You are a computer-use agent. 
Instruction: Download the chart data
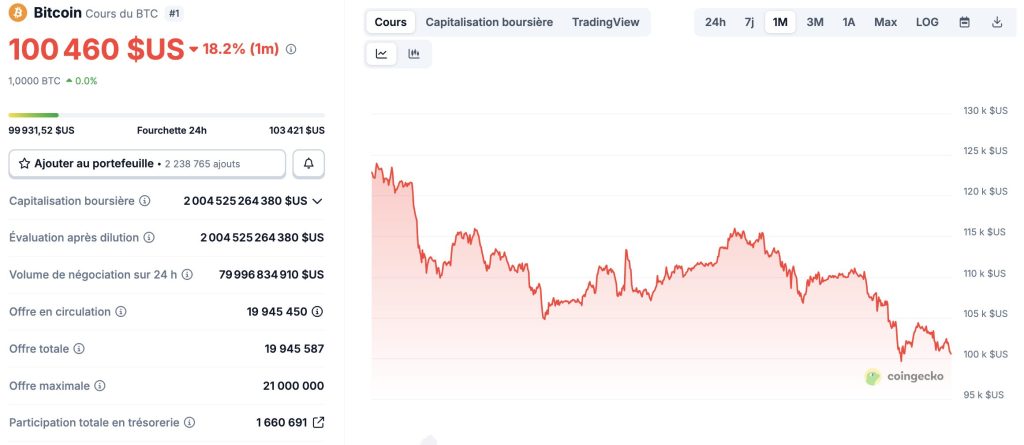point(997,22)
